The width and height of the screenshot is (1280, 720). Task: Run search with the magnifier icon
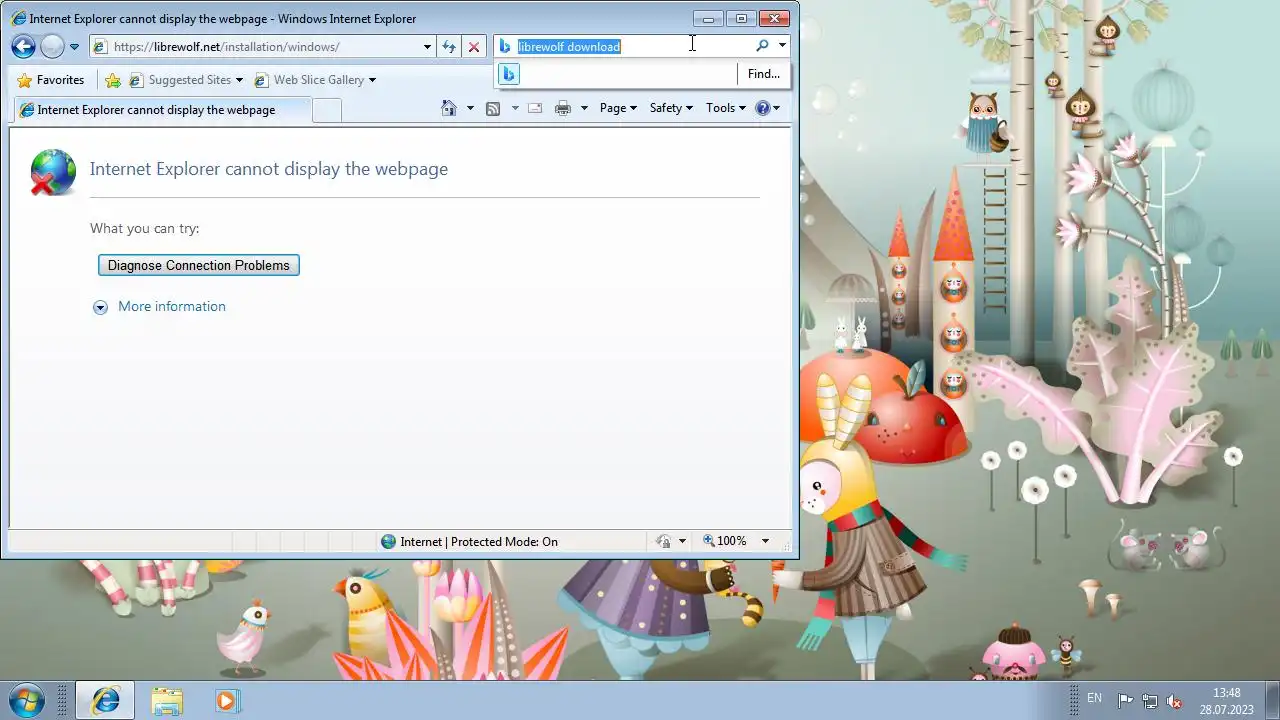[x=762, y=46]
